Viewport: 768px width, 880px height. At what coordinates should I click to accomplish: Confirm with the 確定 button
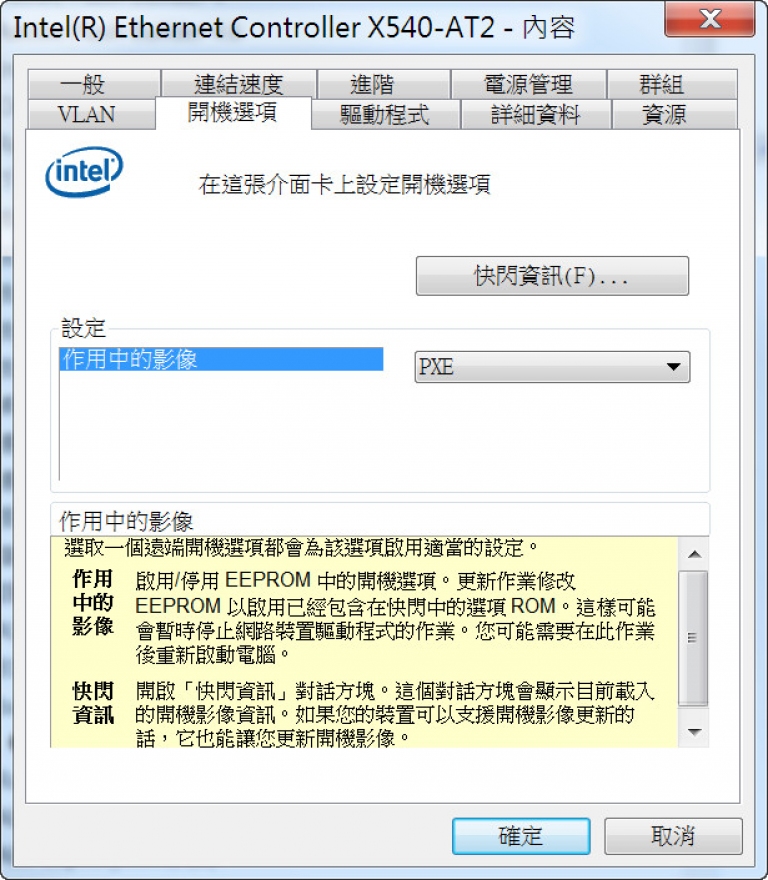click(x=521, y=836)
